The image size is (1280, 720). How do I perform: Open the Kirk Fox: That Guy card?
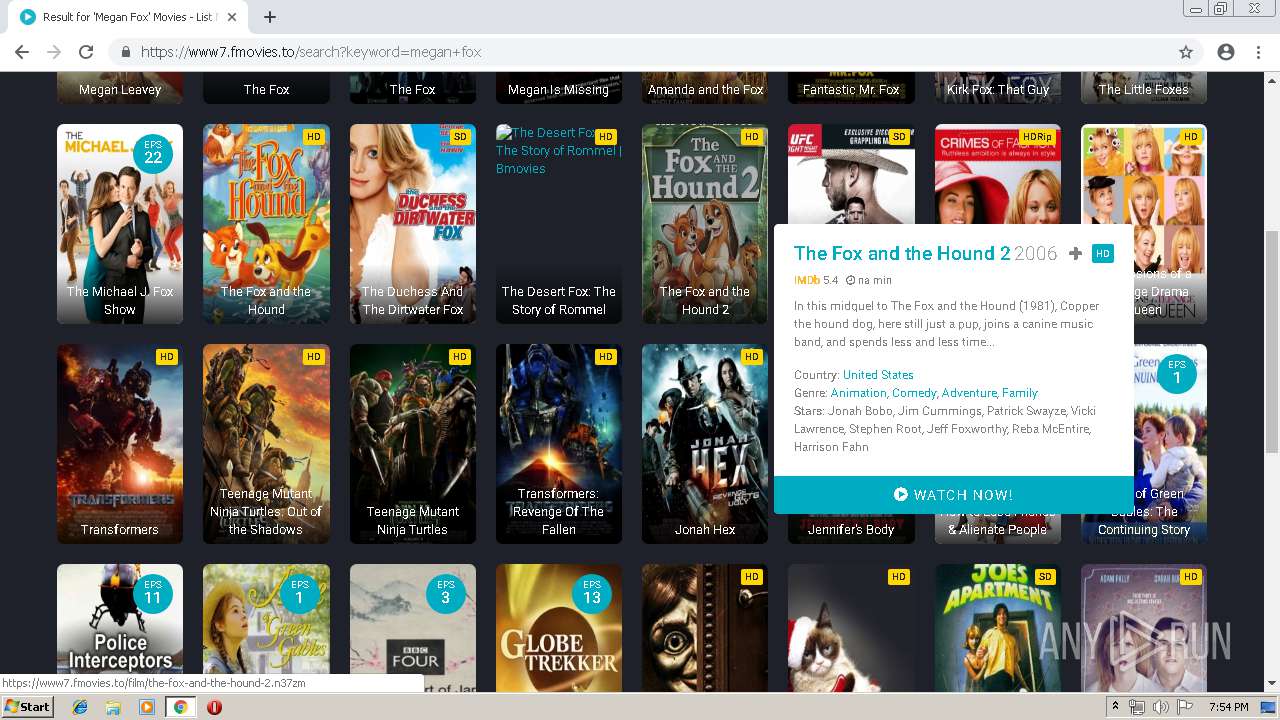[x=998, y=88]
